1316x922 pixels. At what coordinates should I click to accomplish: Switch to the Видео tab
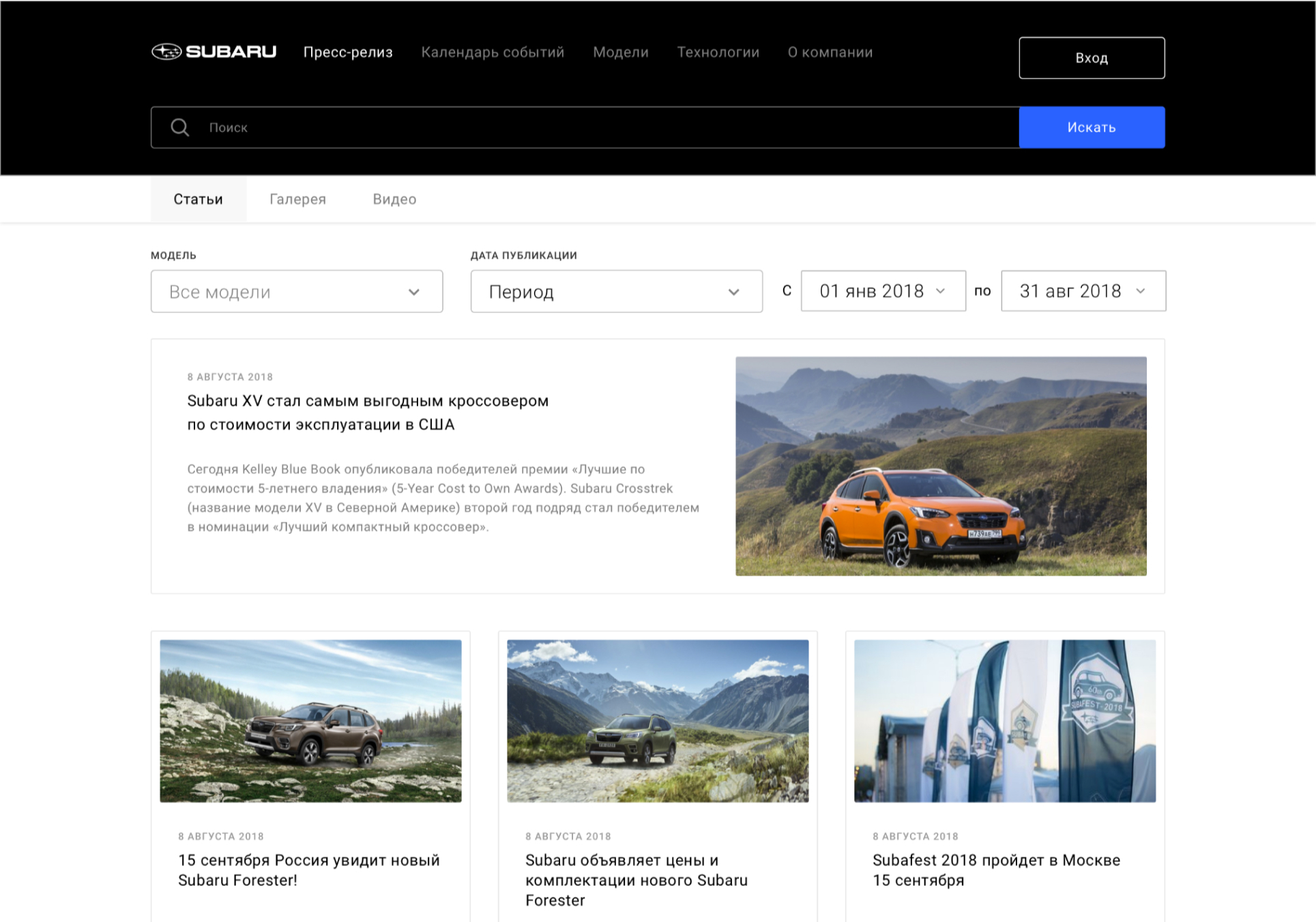tap(394, 199)
